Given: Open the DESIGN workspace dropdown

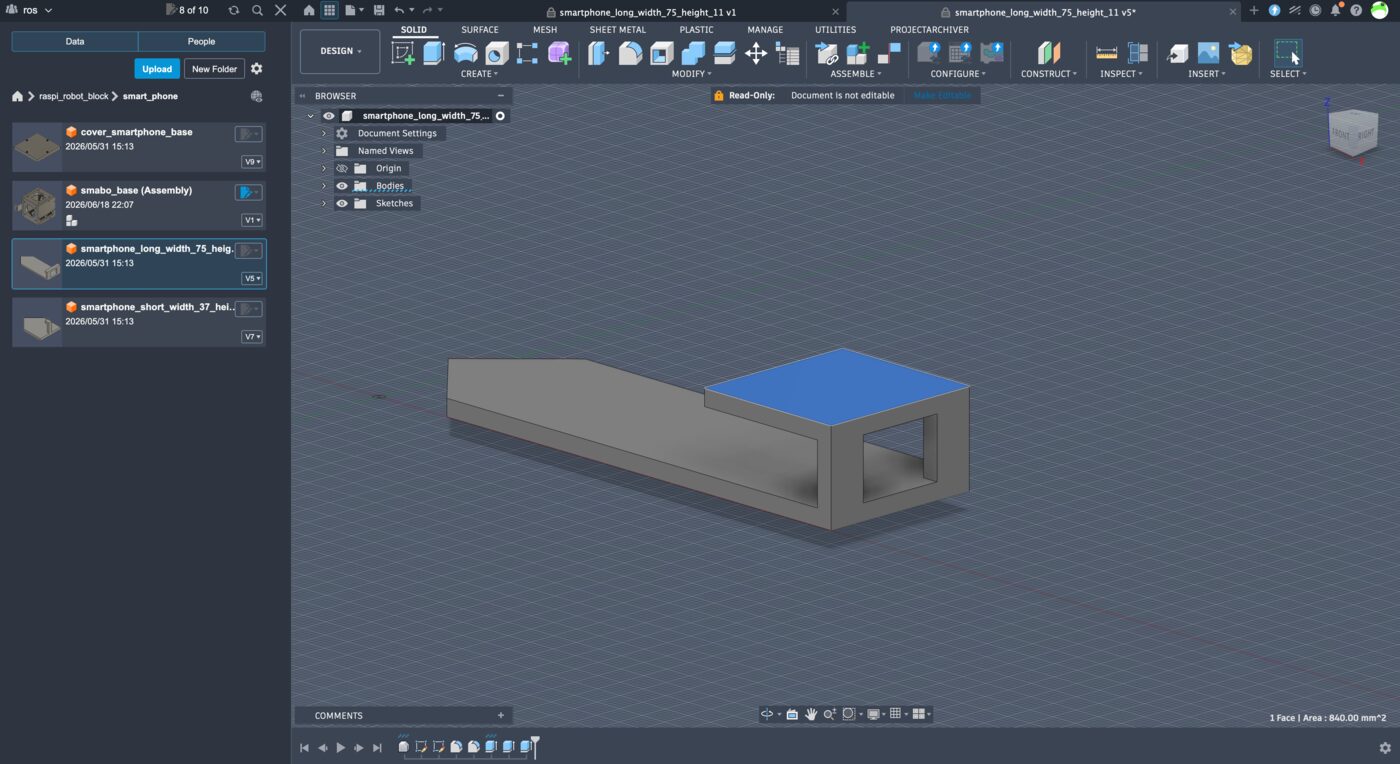Looking at the screenshot, I should [340, 51].
